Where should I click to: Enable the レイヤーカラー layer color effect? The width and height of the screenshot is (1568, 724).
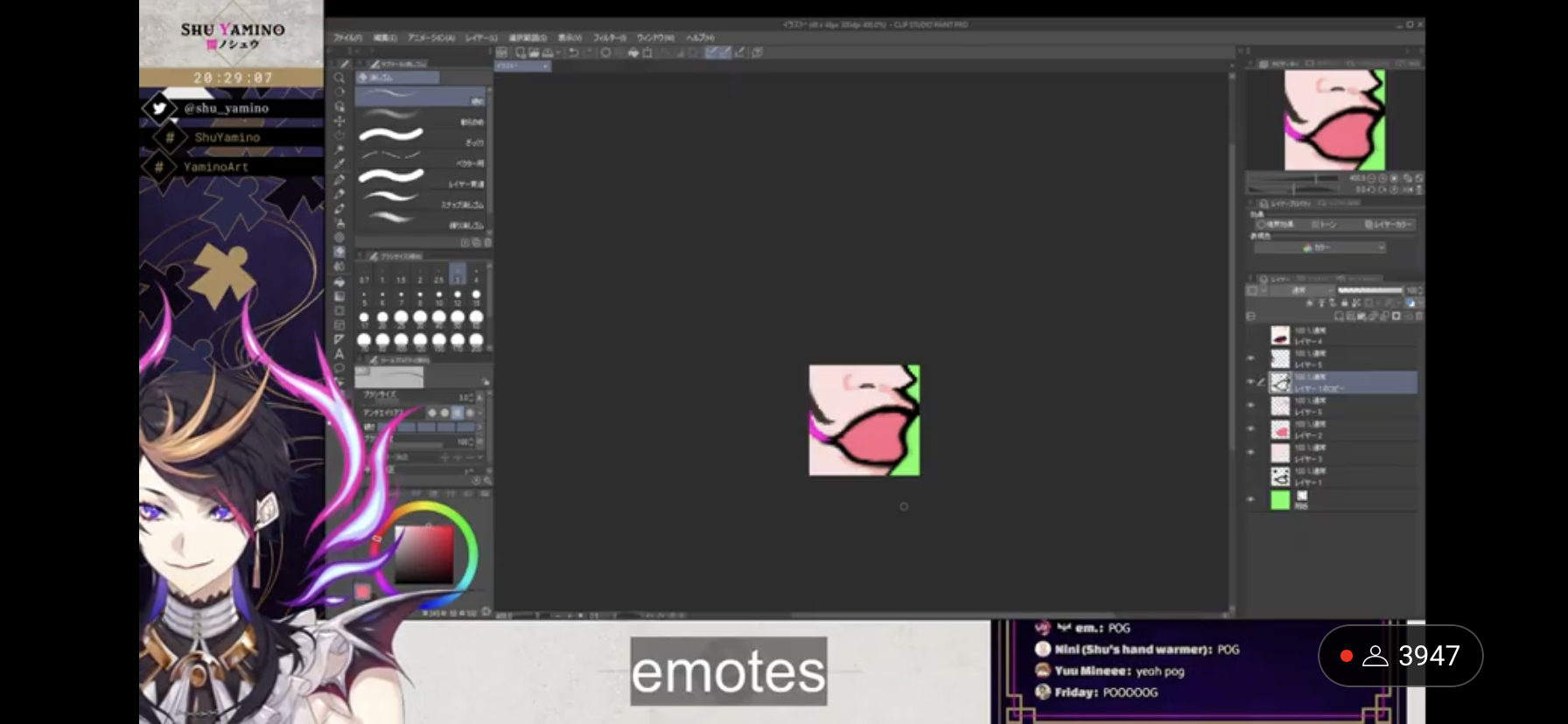1389,225
